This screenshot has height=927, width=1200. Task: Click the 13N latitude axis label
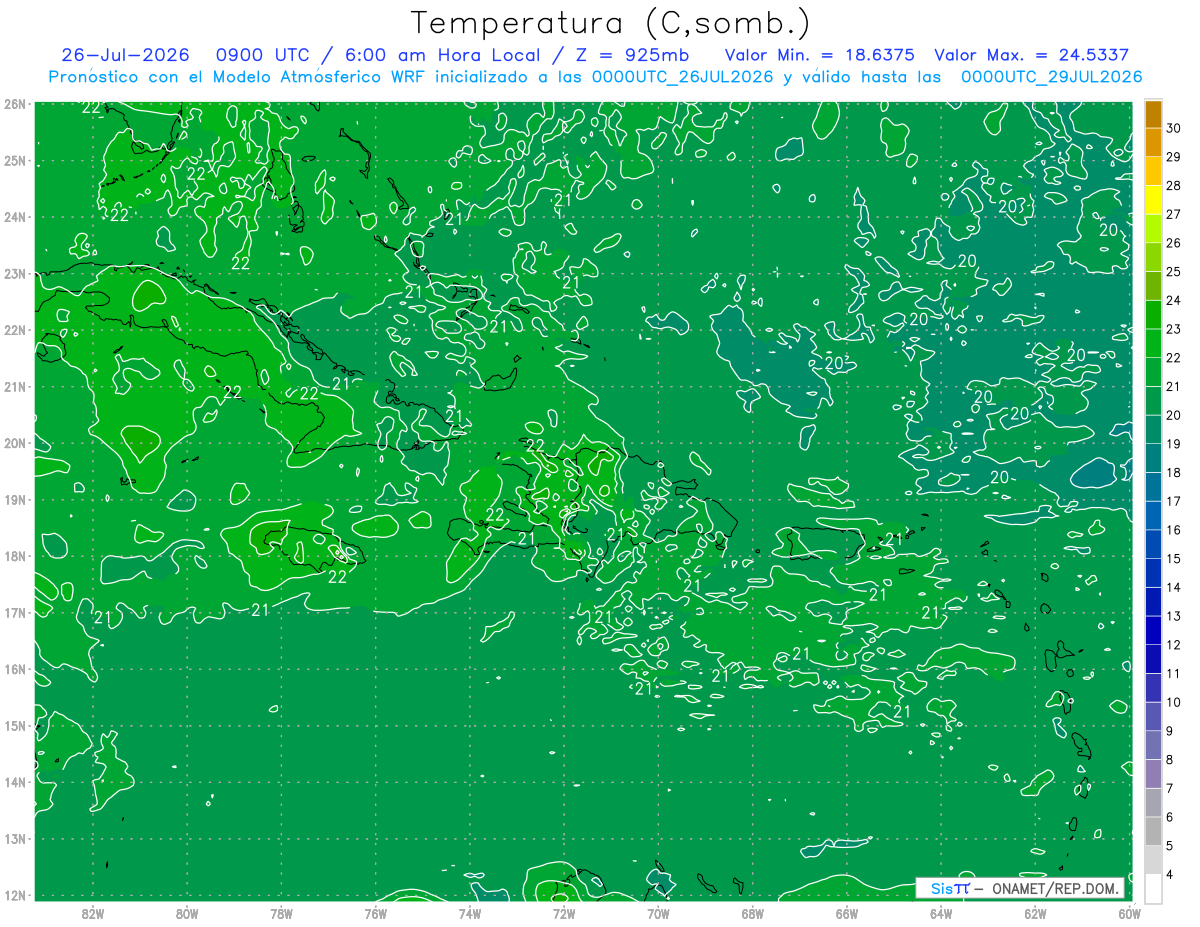14,838
